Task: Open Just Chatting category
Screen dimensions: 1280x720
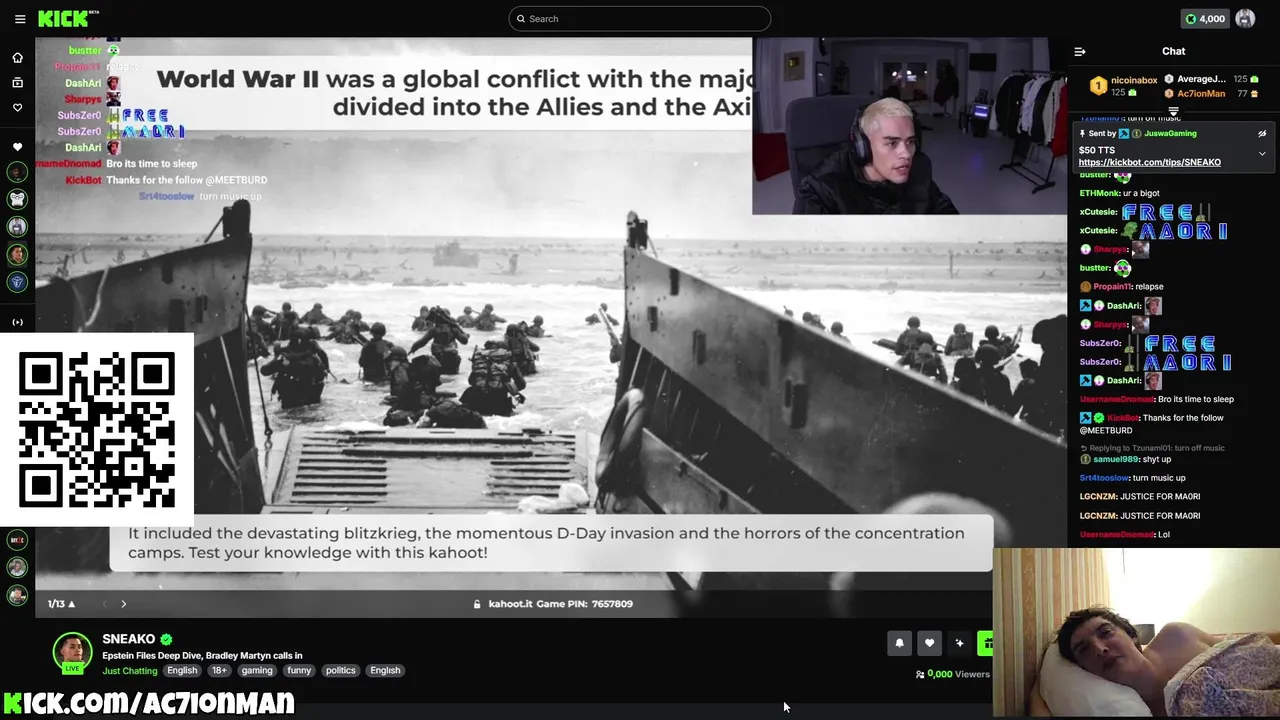Action: click(x=130, y=670)
